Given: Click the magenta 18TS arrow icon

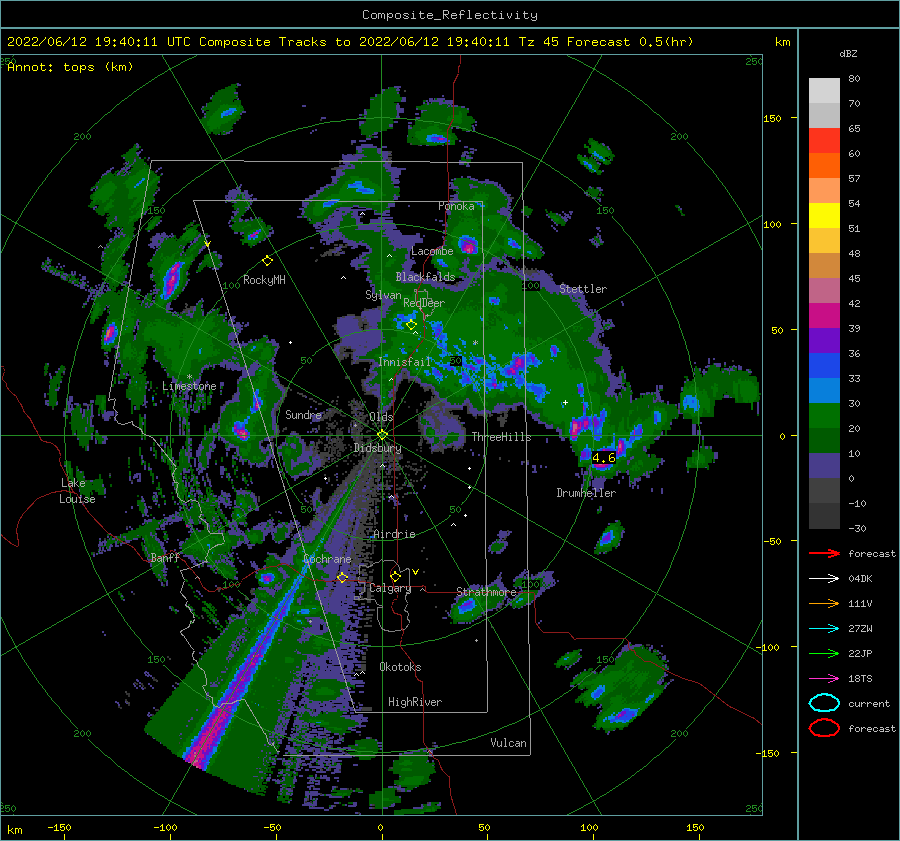Looking at the screenshot, I should click(x=824, y=679).
